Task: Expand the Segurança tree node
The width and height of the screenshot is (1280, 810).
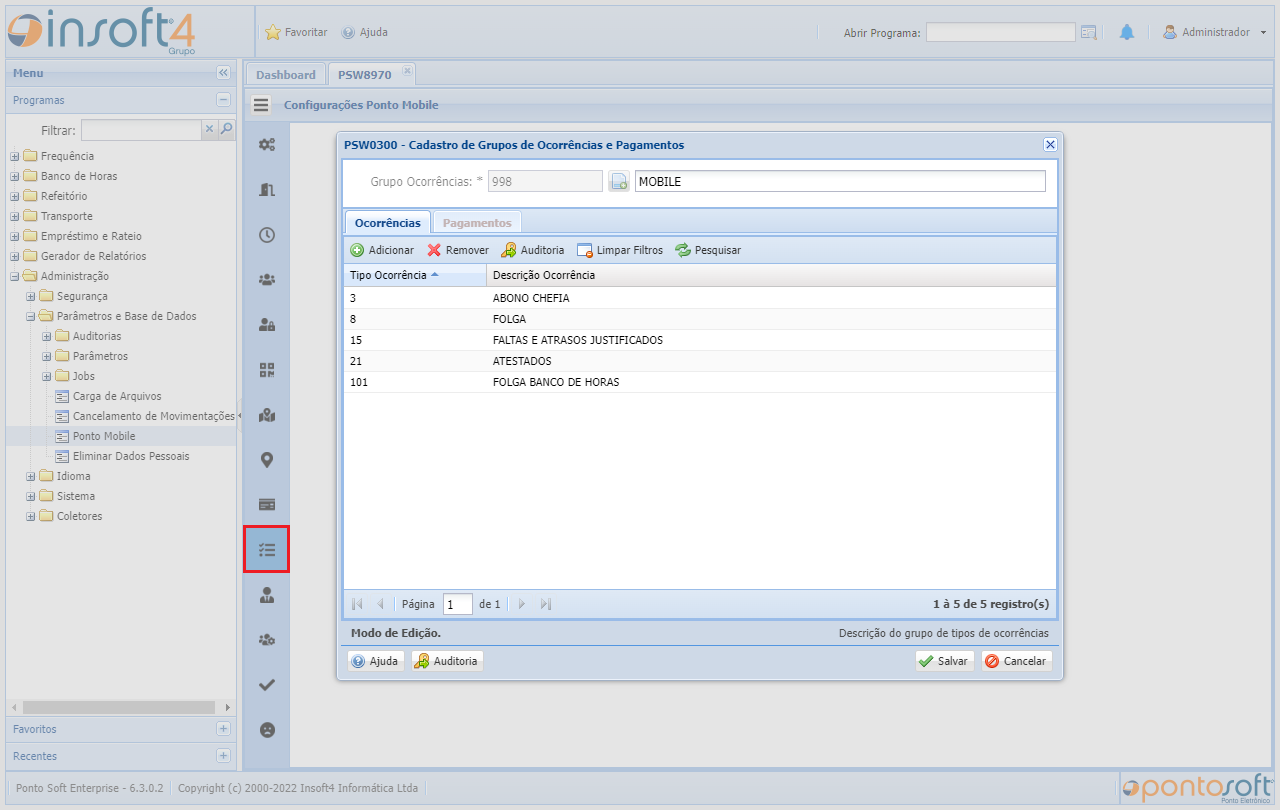Action: (x=31, y=296)
